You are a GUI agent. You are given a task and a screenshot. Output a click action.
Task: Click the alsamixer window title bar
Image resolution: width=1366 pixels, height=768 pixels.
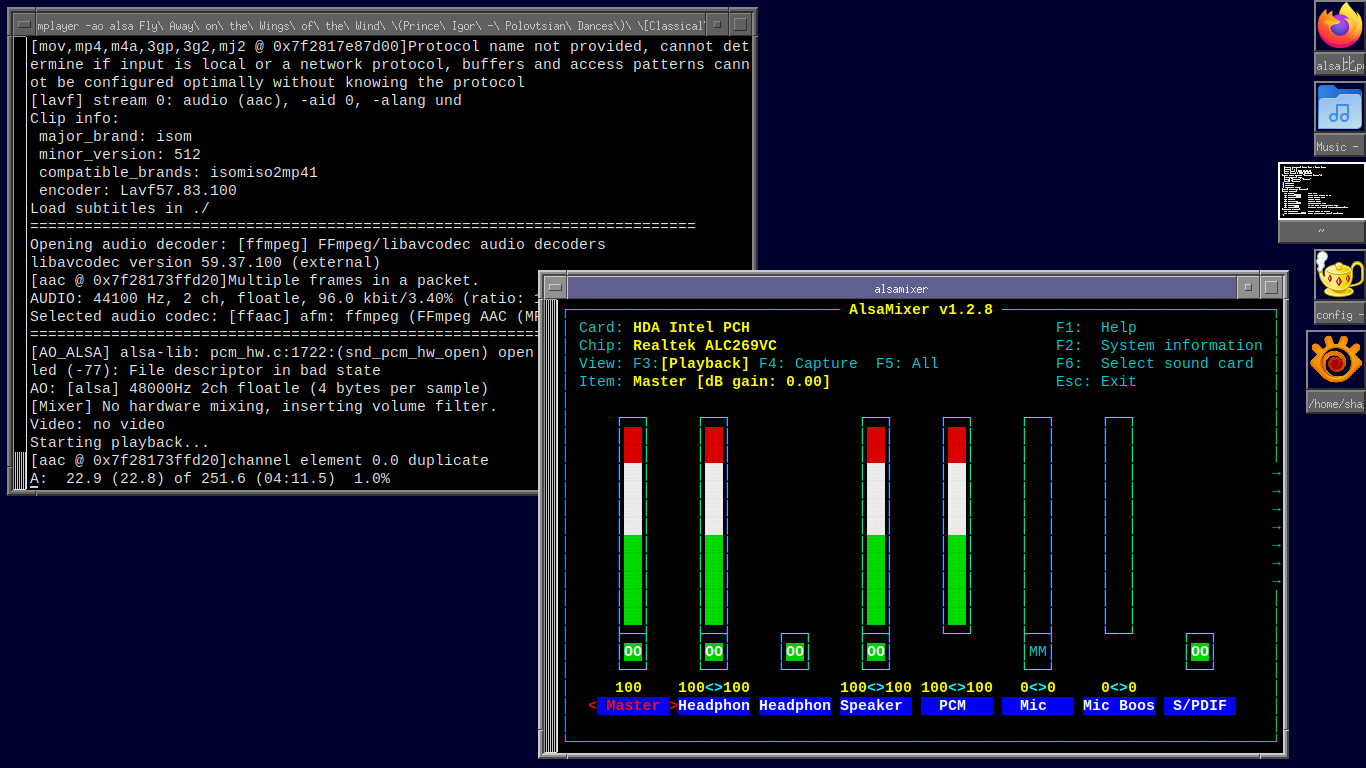tap(901, 288)
